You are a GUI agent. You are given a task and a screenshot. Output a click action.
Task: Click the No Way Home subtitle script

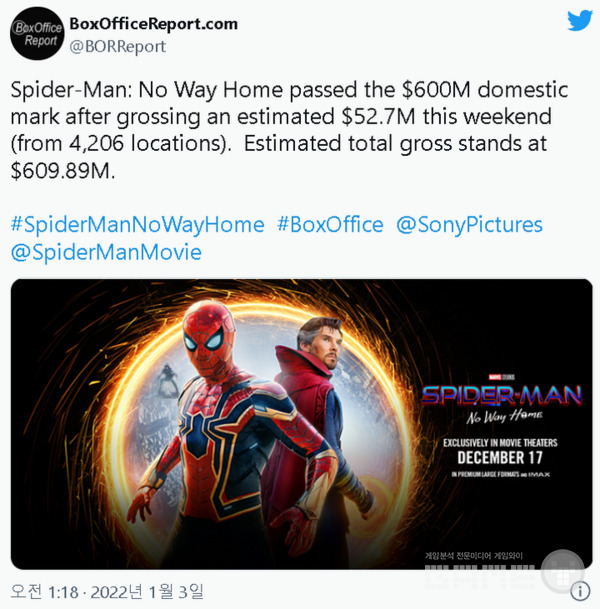(x=504, y=417)
